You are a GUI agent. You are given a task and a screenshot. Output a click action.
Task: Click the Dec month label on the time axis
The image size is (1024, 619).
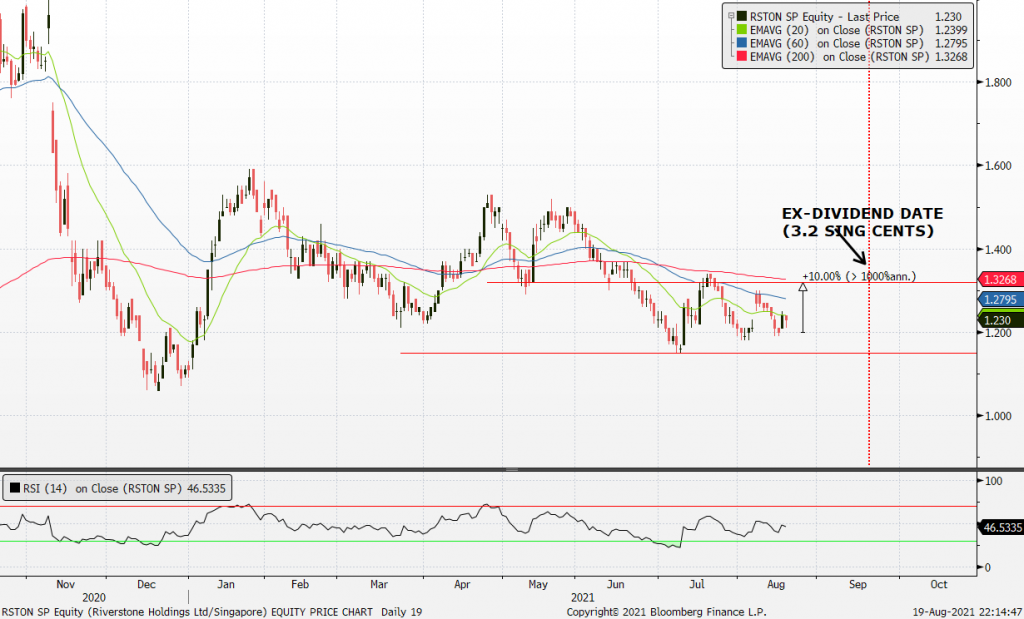(x=146, y=584)
